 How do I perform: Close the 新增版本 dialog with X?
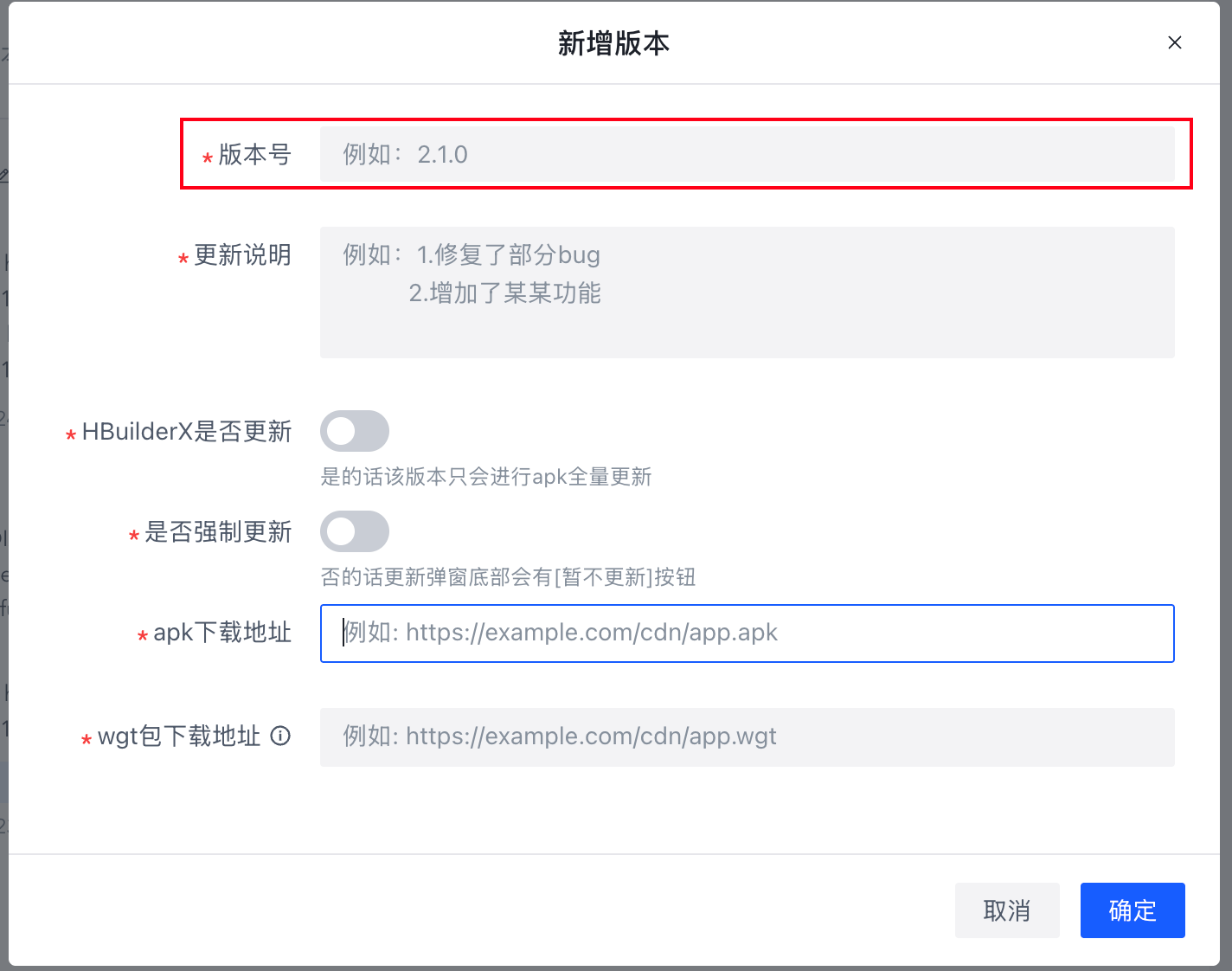click(x=1174, y=42)
